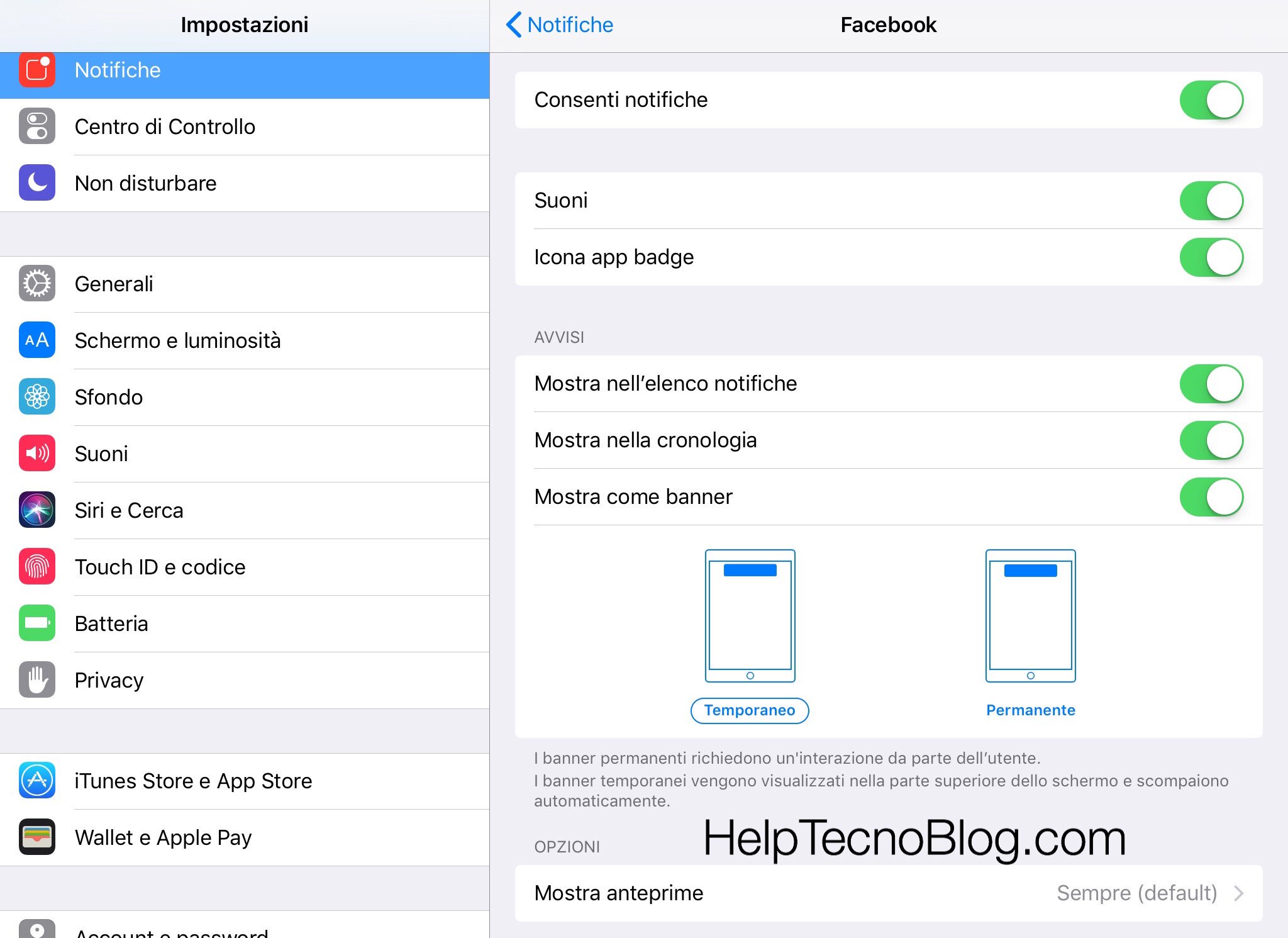
Task: Open iTunes Store e App Store settings
Action: tap(245, 781)
